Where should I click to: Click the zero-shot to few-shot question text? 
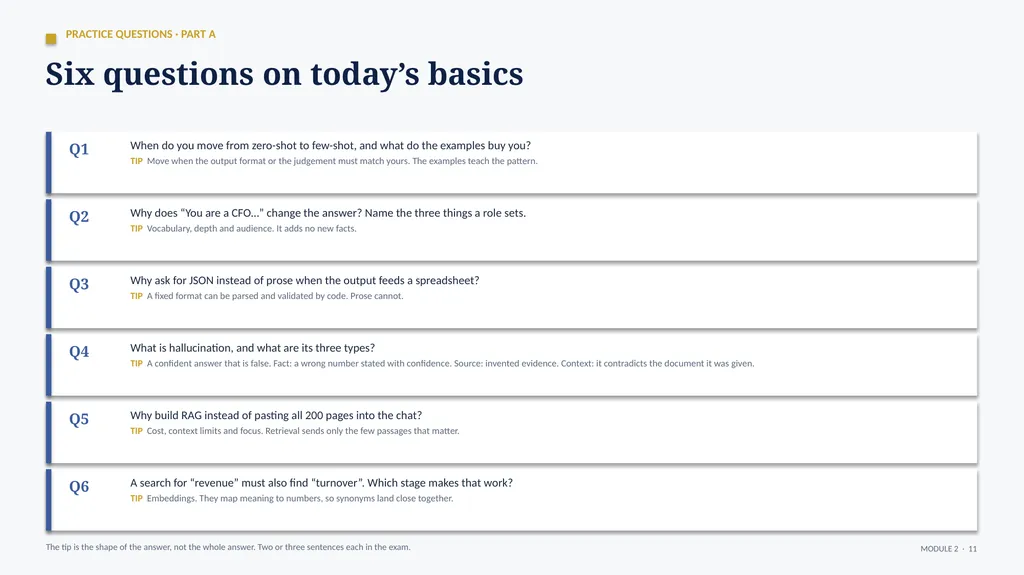(330, 146)
